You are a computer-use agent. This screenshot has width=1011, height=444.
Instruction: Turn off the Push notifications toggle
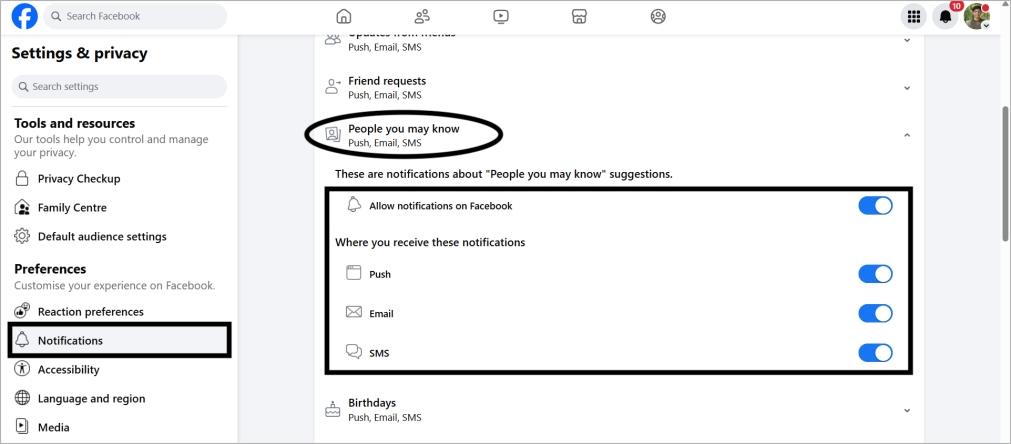pyautogui.click(x=875, y=274)
